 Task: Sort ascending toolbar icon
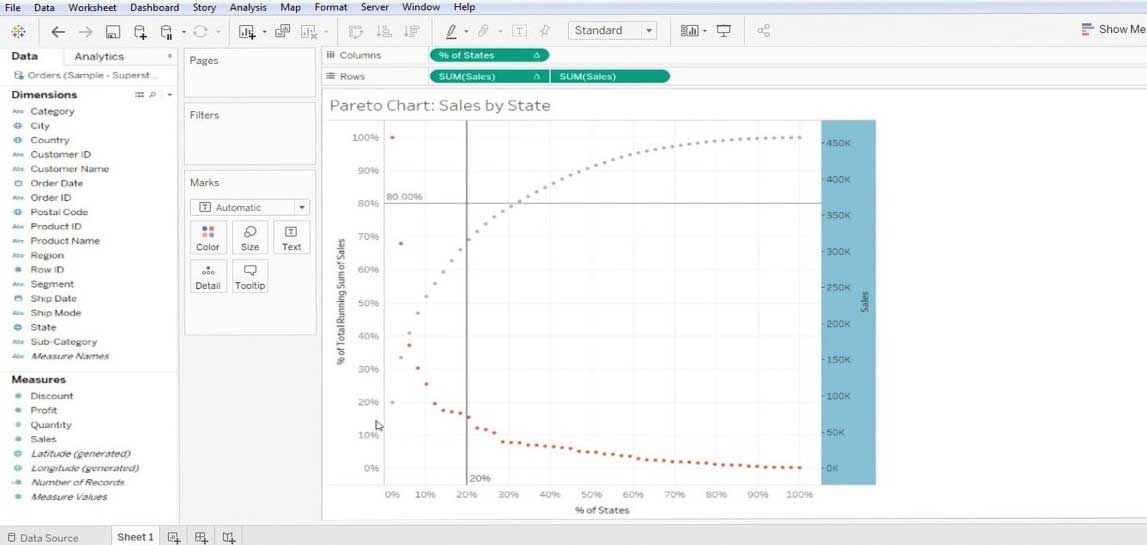[x=383, y=31]
